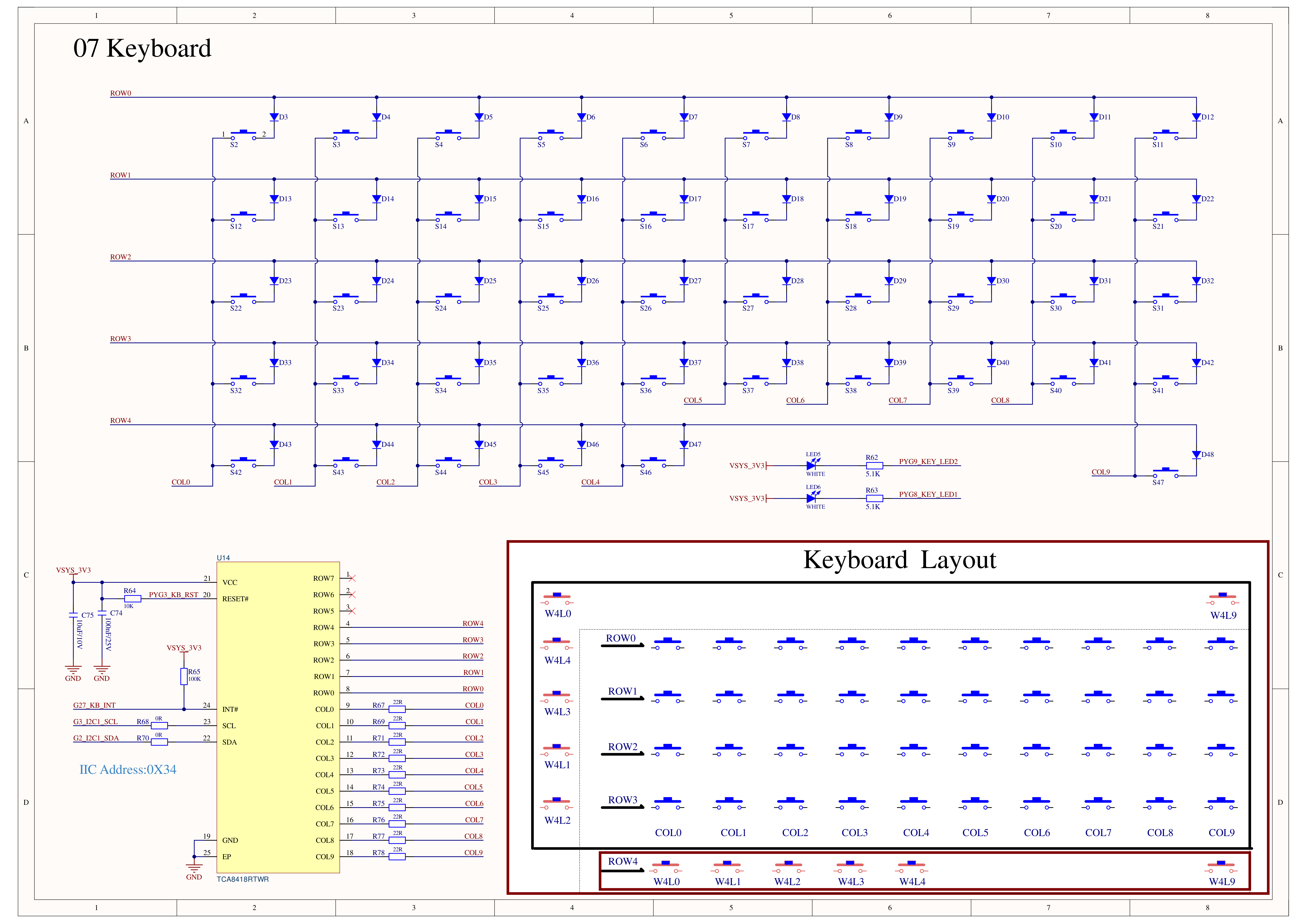This screenshot has height=924, width=1308.
Task: Click the "ROW2" row label in Keyboard Layout
Action: 623,747
